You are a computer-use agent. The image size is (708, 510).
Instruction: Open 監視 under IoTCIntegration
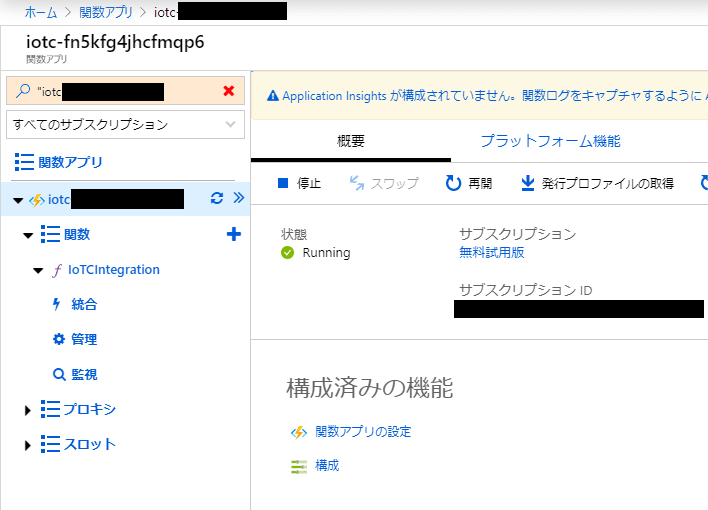(84, 374)
